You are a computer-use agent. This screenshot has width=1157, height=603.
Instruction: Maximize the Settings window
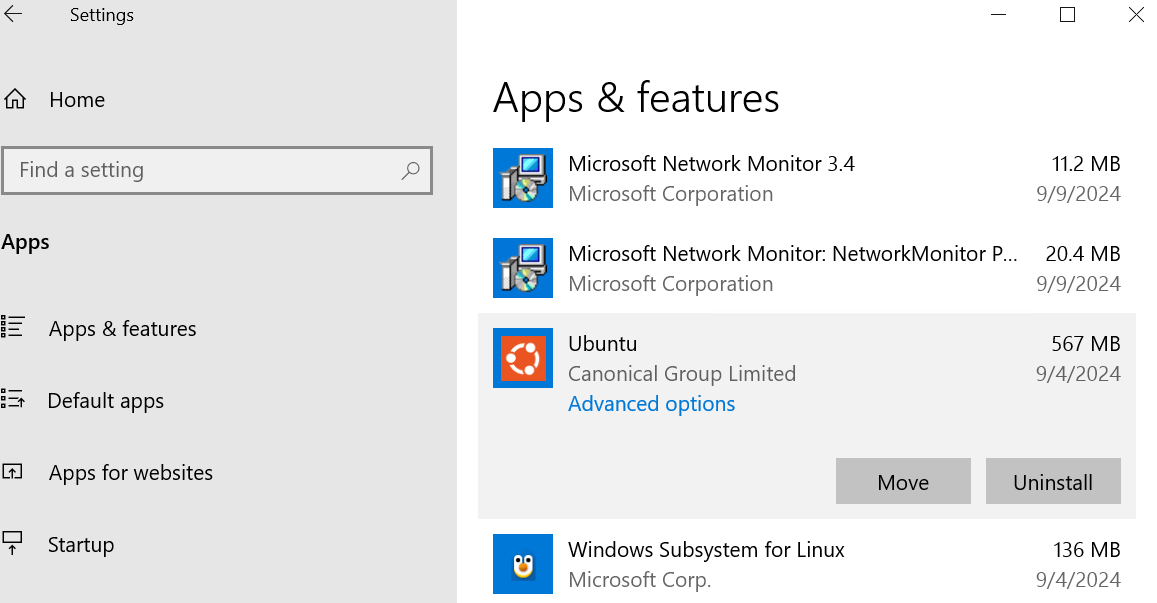(x=1067, y=15)
